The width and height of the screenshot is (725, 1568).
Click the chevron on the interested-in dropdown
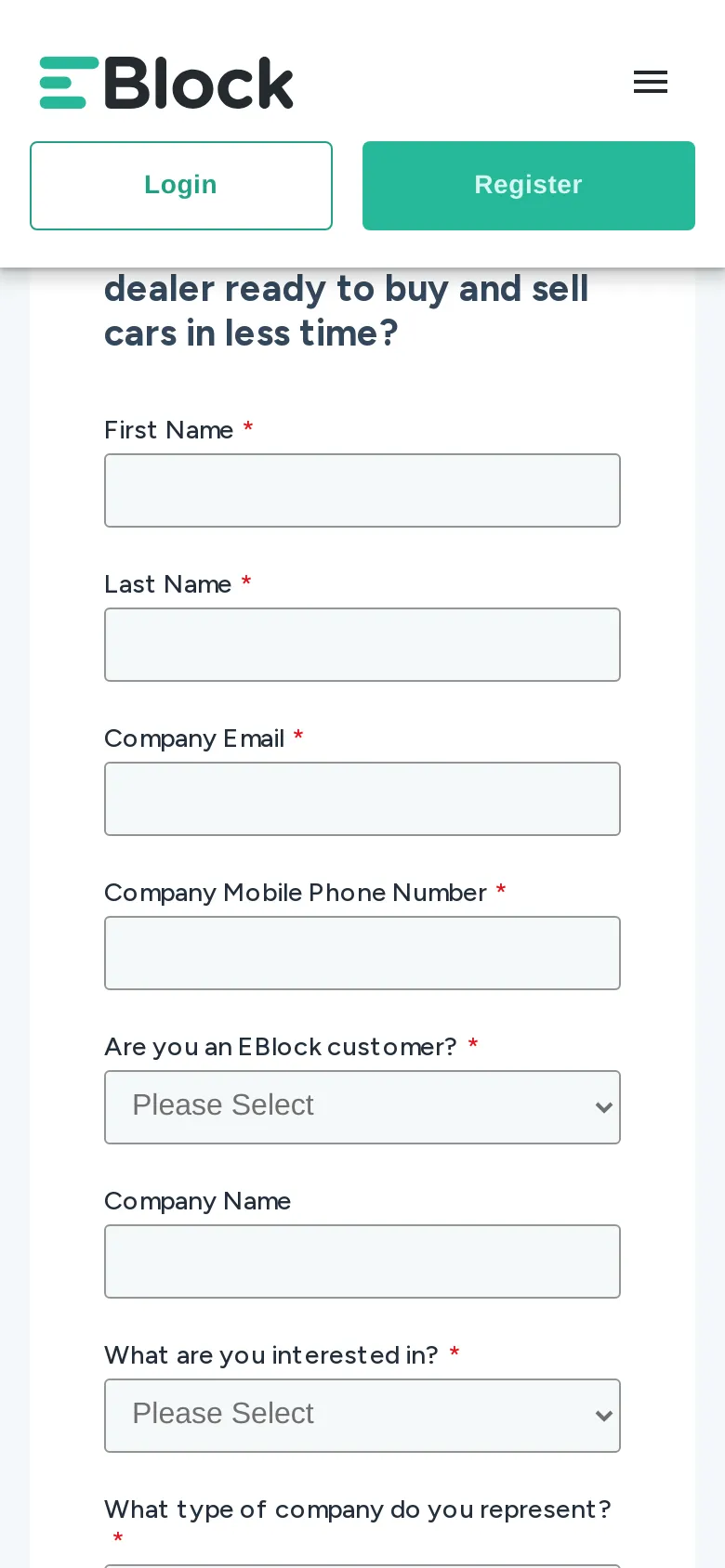pos(603,1416)
